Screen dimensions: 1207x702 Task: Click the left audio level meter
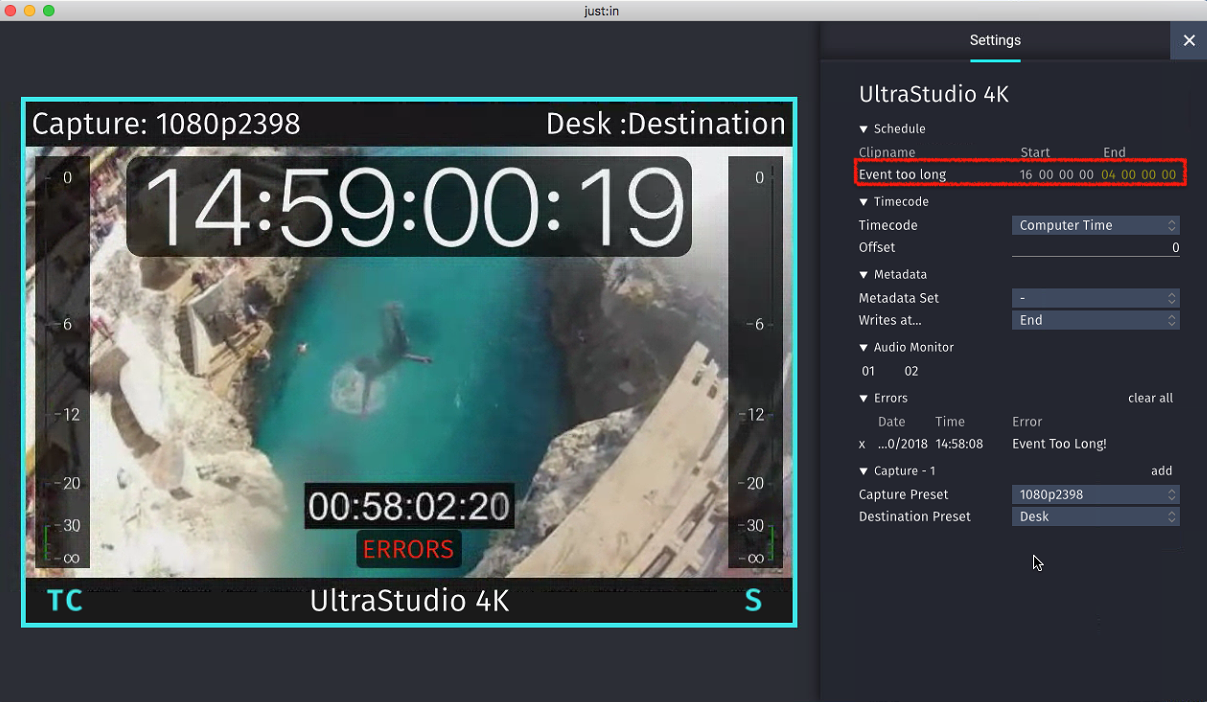62,362
